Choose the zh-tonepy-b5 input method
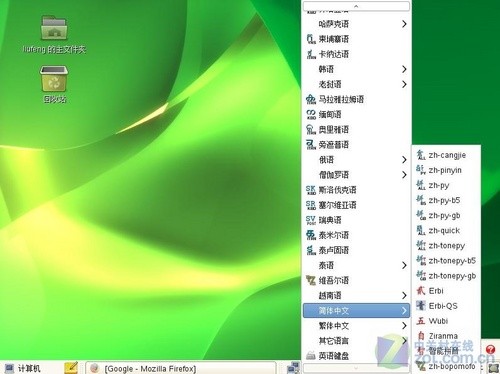The image size is (500, 374). click(446, 261)
